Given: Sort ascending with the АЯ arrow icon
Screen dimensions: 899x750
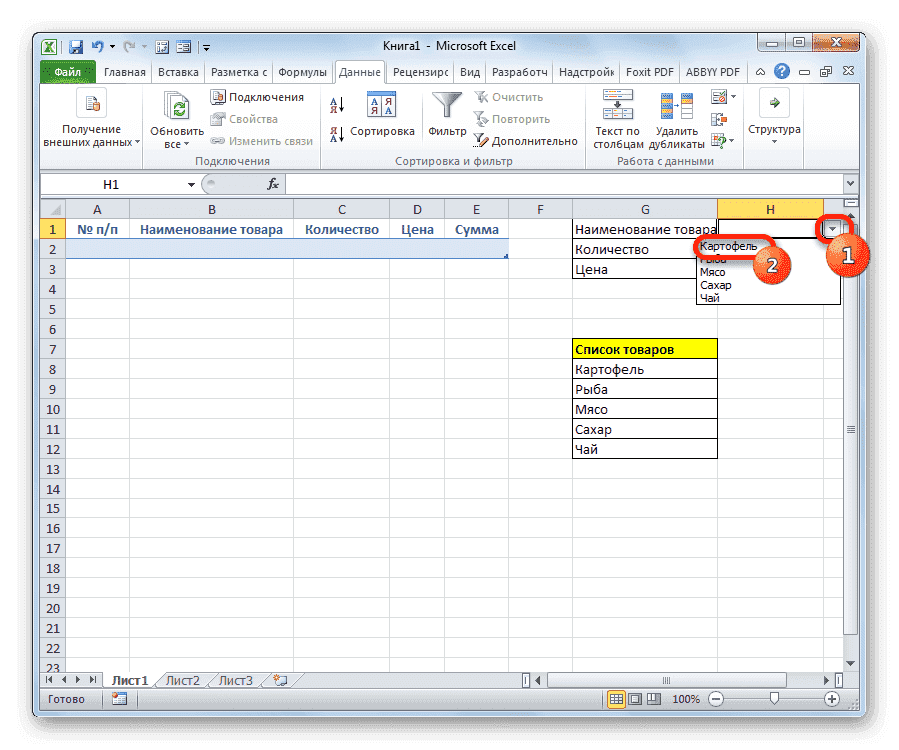Looking at the screenshot, I should 335,103.
